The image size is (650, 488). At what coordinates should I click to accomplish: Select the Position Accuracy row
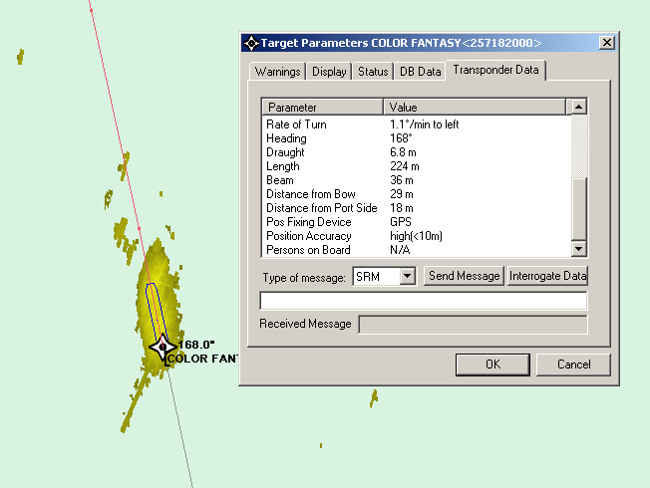(416, 236)
